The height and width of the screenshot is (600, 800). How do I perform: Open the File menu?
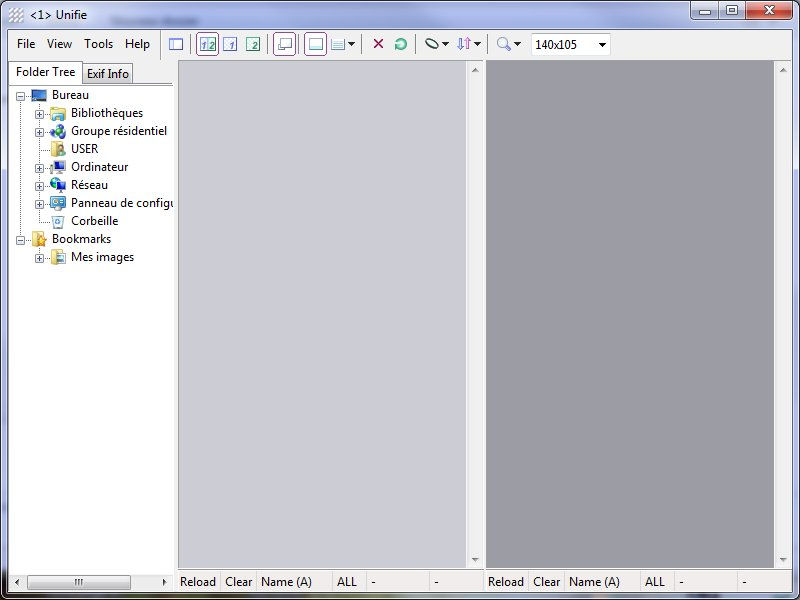pos(26,44)
